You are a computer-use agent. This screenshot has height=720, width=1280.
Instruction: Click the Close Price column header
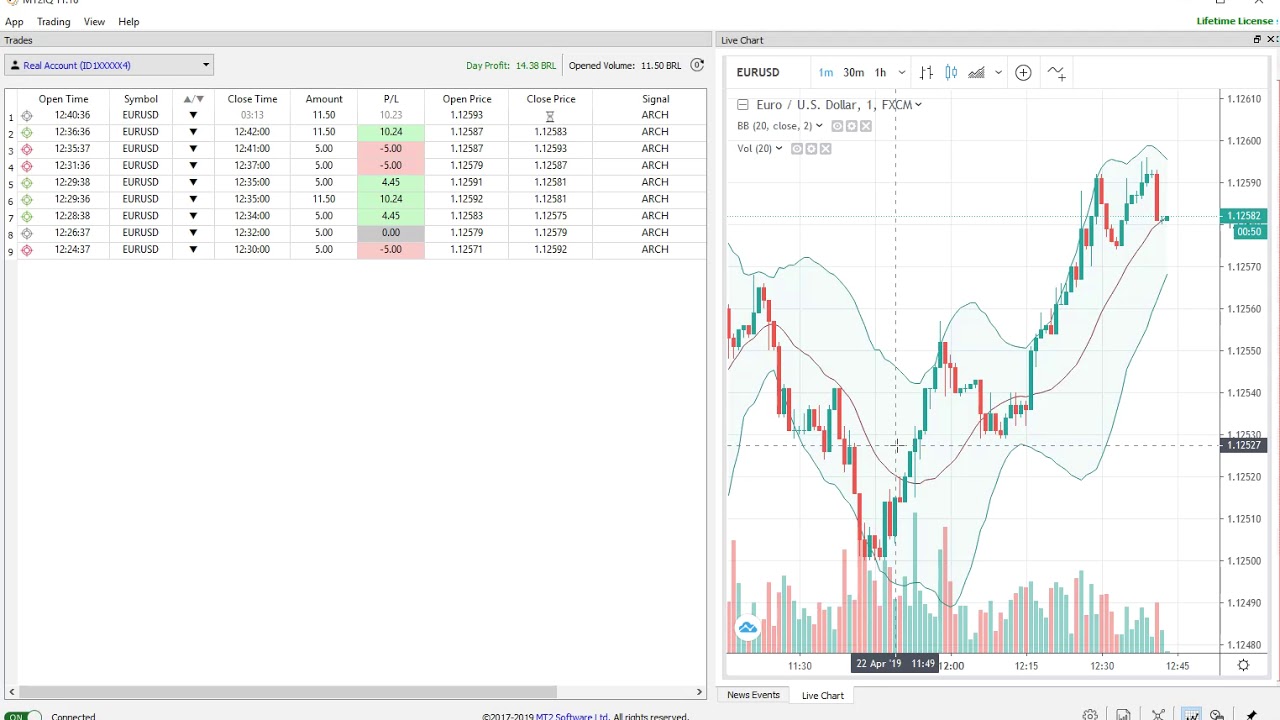(551, 99)
